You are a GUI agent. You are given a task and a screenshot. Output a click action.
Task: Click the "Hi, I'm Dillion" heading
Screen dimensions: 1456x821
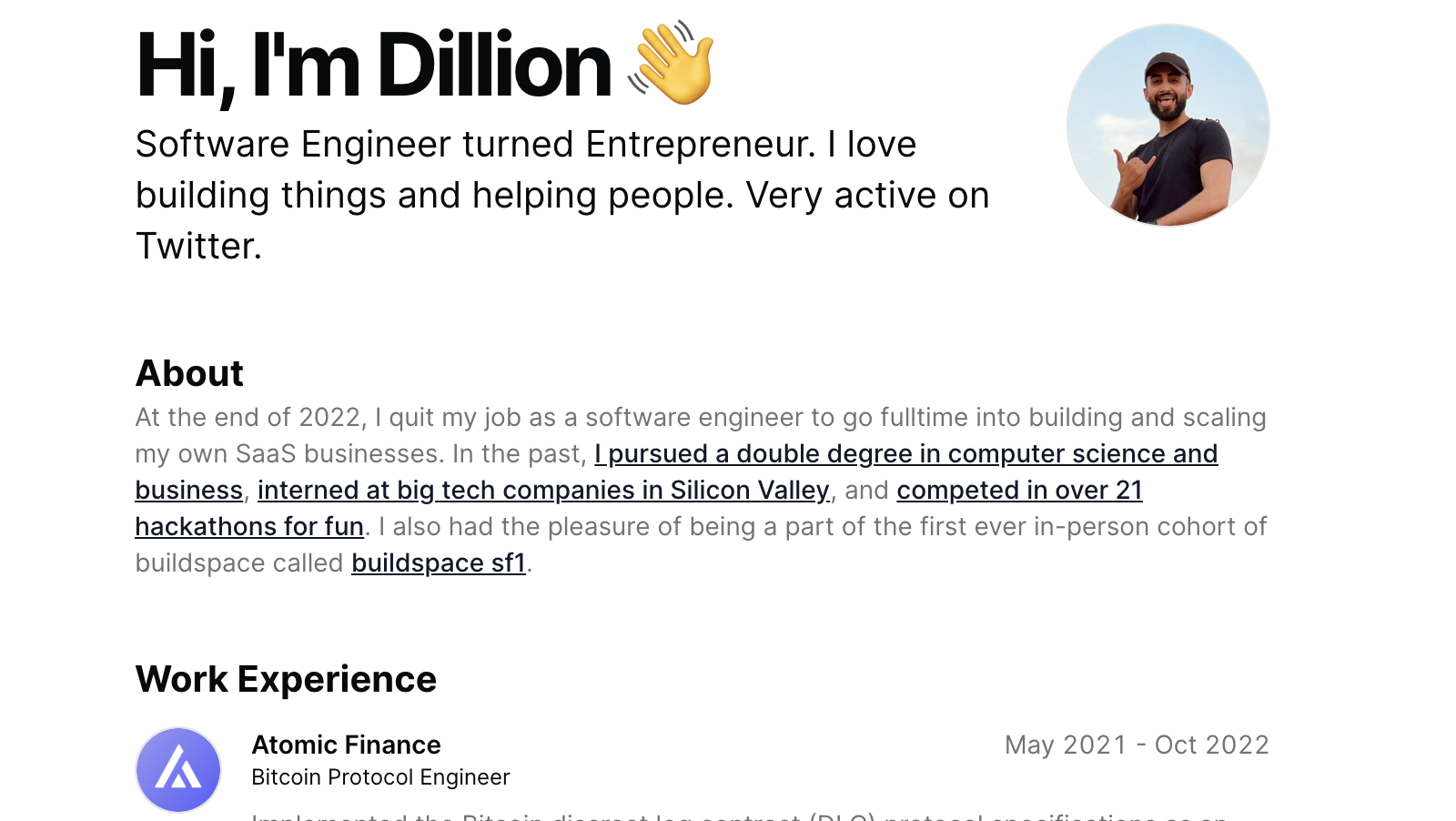click(373, 66)
